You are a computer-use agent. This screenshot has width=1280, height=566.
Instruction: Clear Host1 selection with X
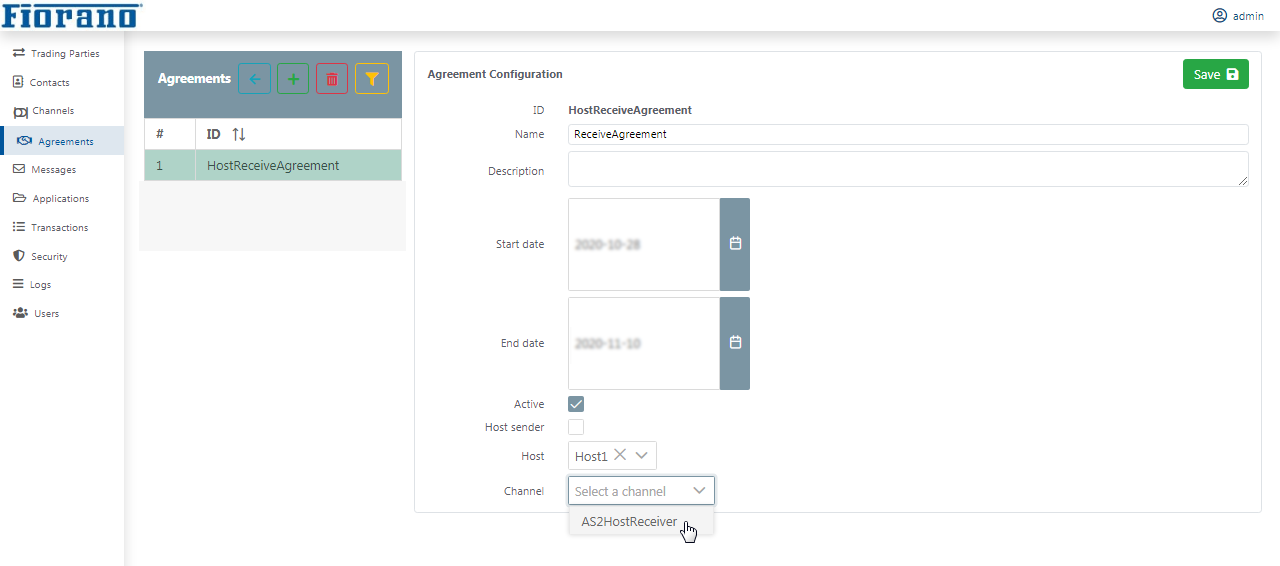[620, 455]
